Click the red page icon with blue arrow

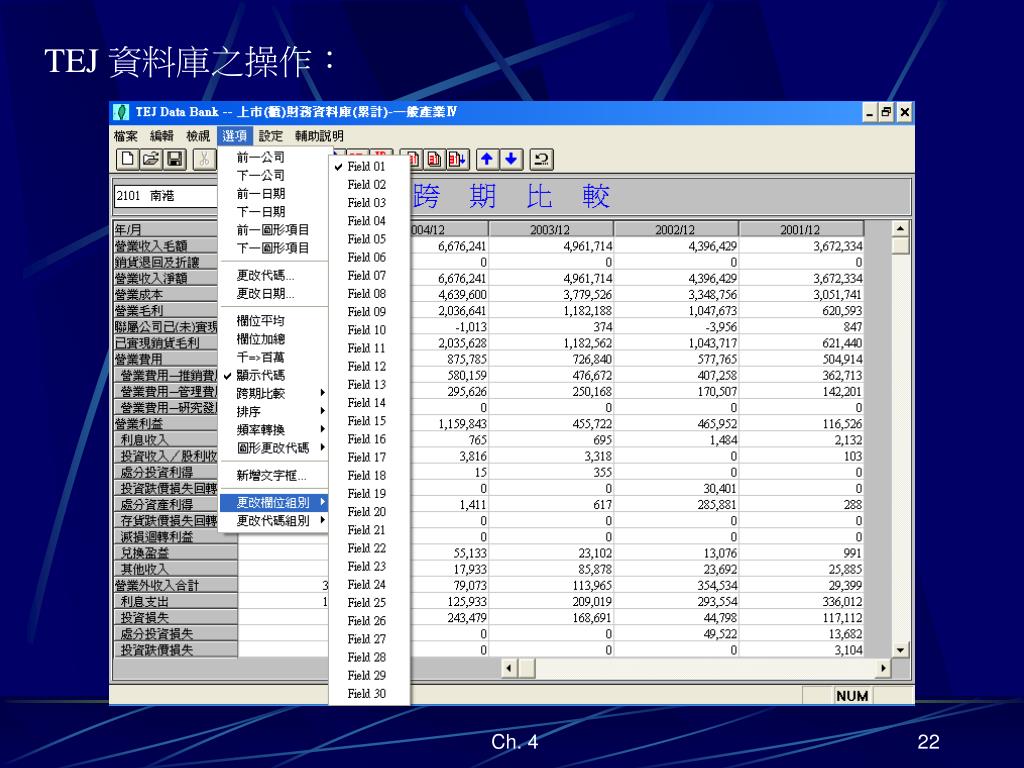pos(457,159)
